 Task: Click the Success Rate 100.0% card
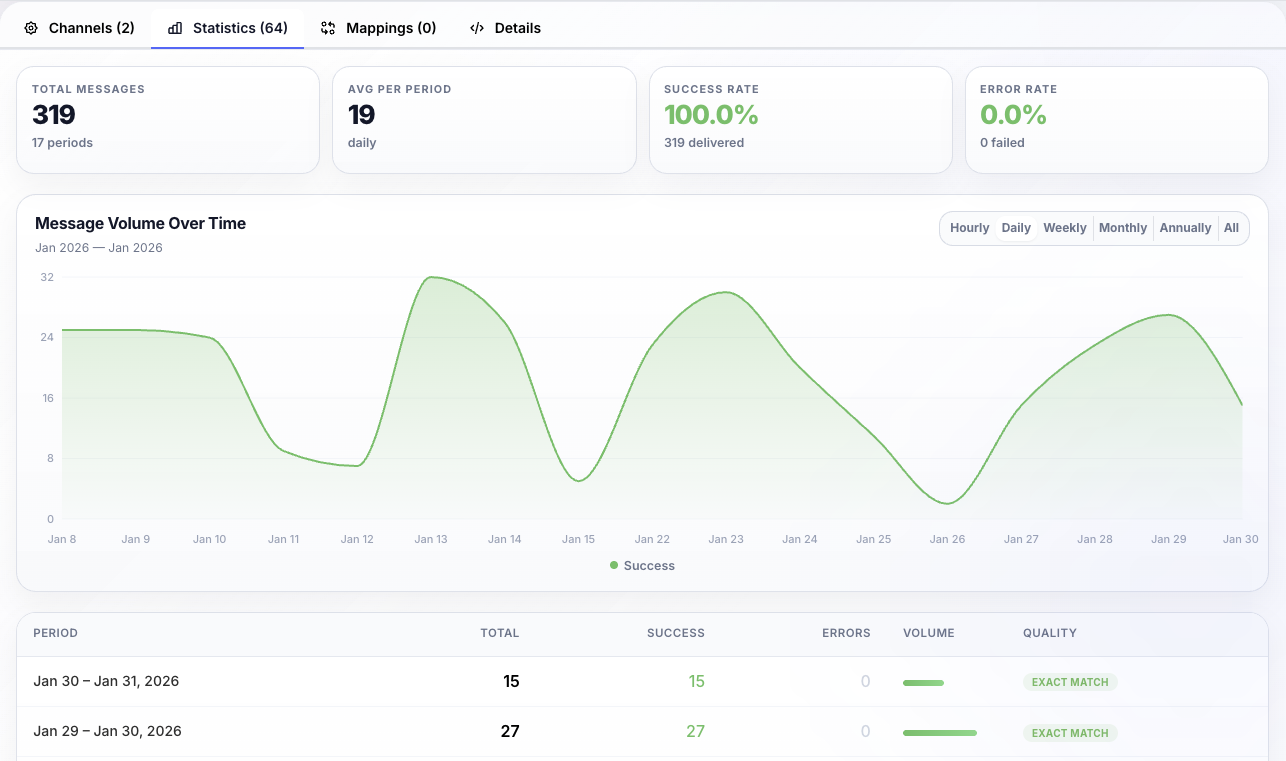click(800, 120)
